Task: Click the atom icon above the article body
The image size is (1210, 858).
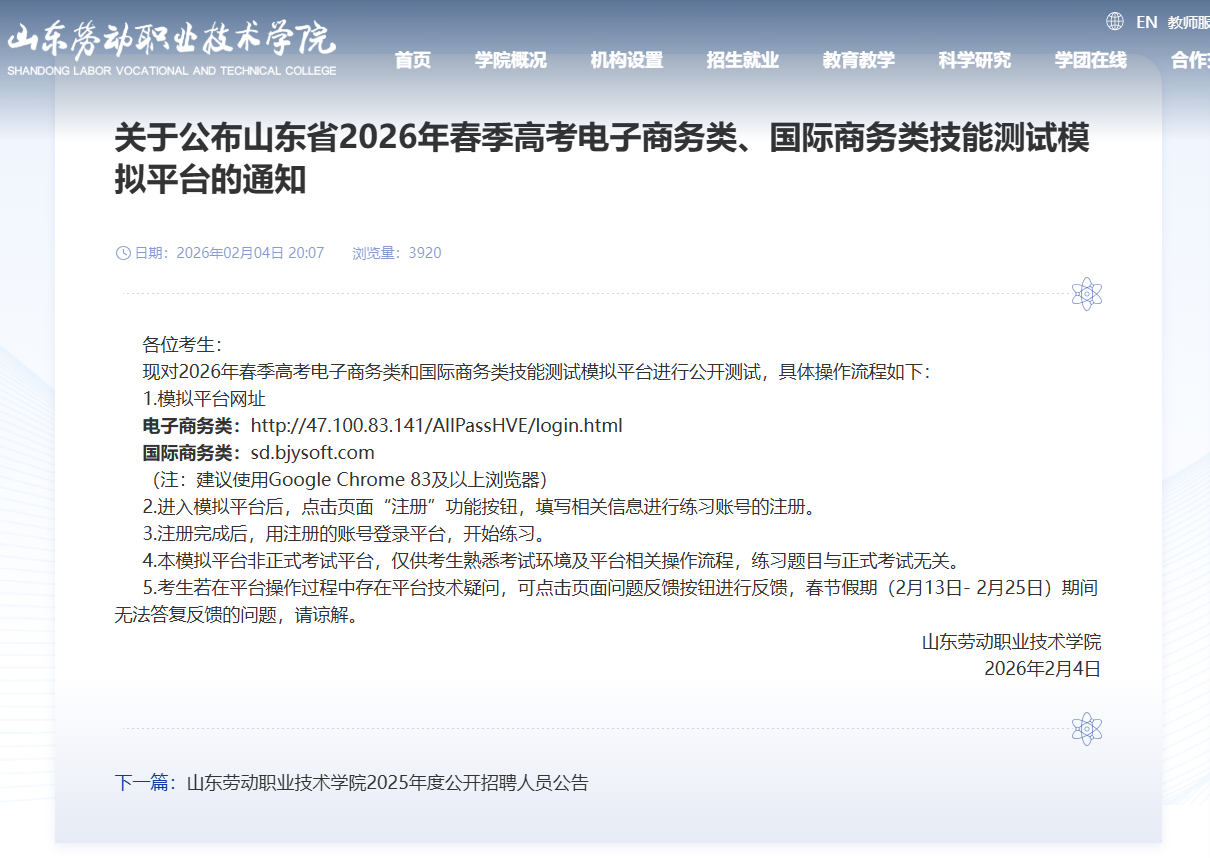Action: coord(1086,294)
